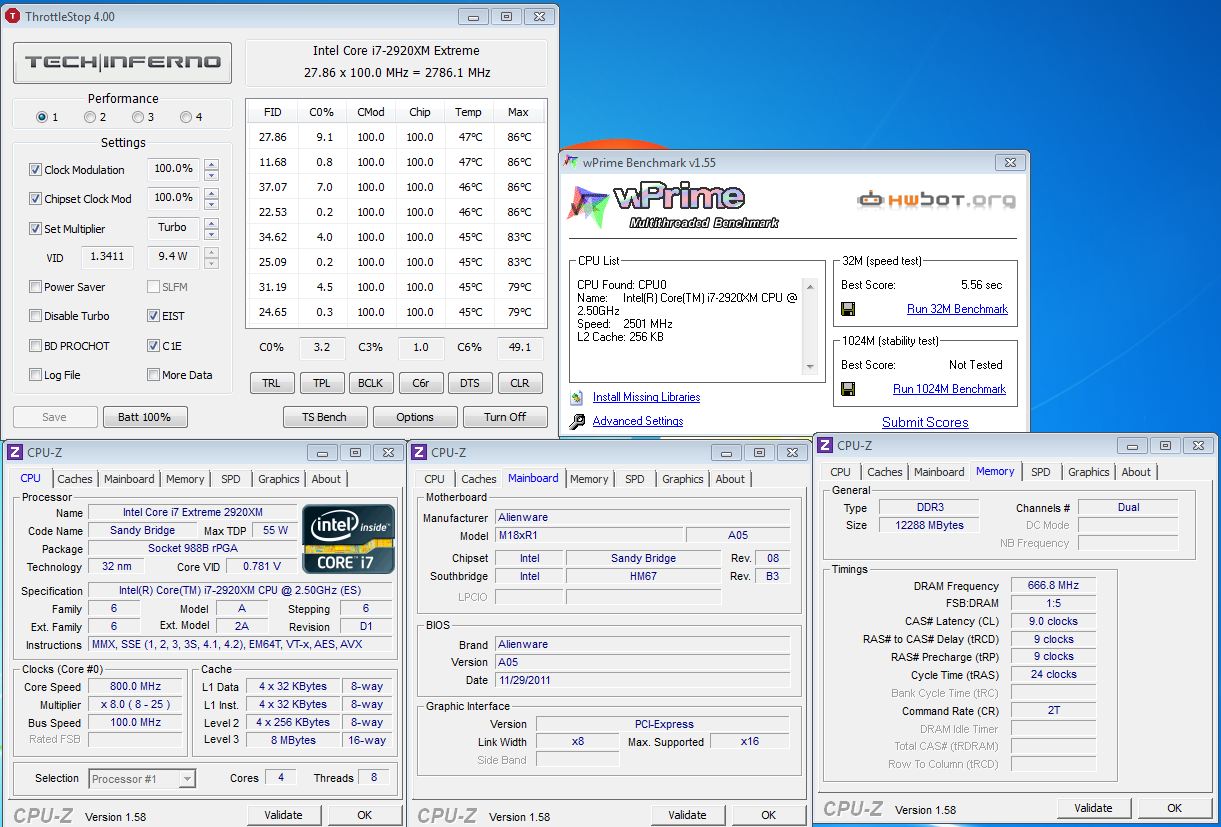This screenshot has width=1221, height=827.
Task: Switch to Caches tab in CPU-Z CPU window
Action: tap(75, 479)
